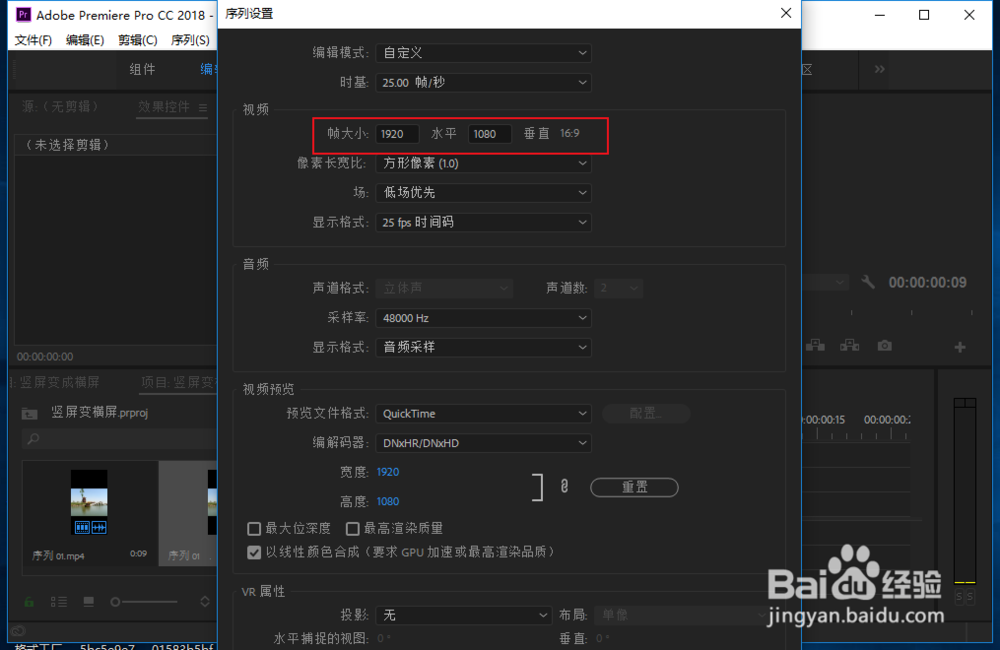Viewport: 1000px width, 650px height.
Task: Open the 场 field order dropdown
Action: 483,193
